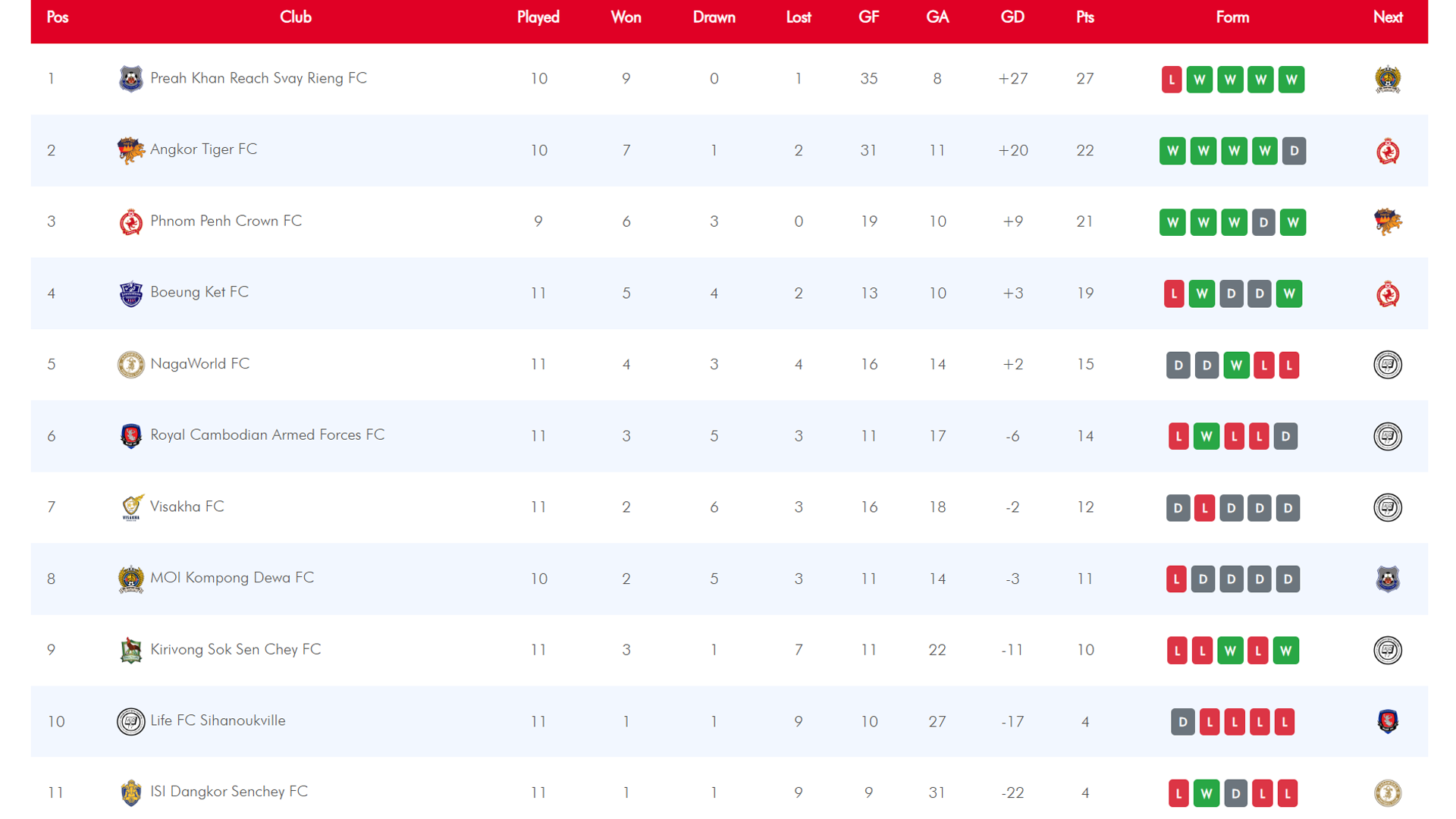Viewport: 1456px width, 819px height.
Task: Open MOI Kompong Dewa FC club link
Action: (232, 578)
